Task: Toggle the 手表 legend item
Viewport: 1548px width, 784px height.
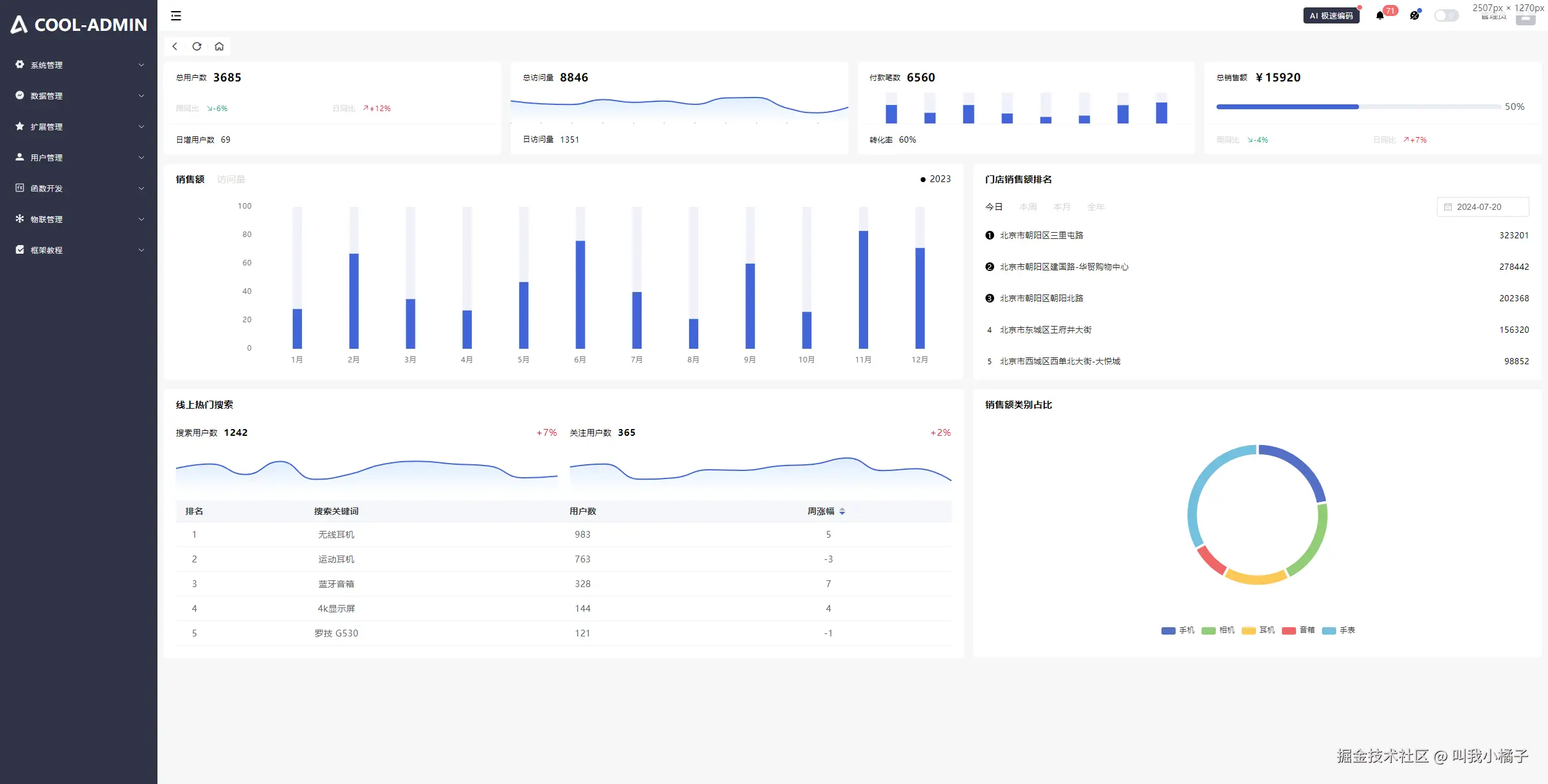Action: point(1339,630)
